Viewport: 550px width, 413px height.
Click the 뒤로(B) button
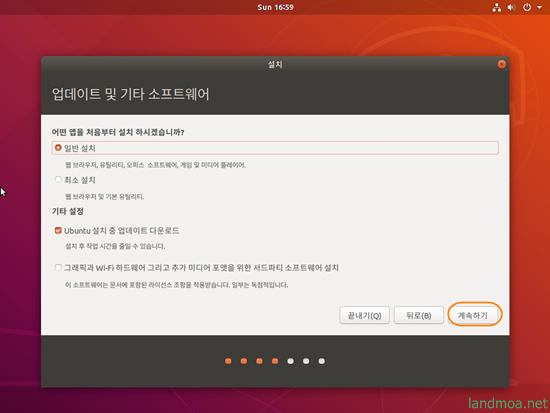418,315
